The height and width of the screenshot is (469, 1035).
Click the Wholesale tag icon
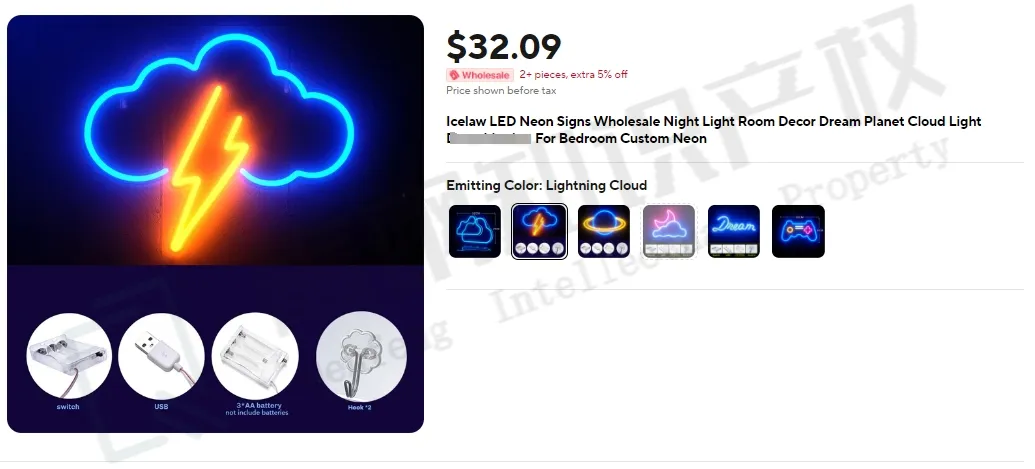(x=454, y=75)
